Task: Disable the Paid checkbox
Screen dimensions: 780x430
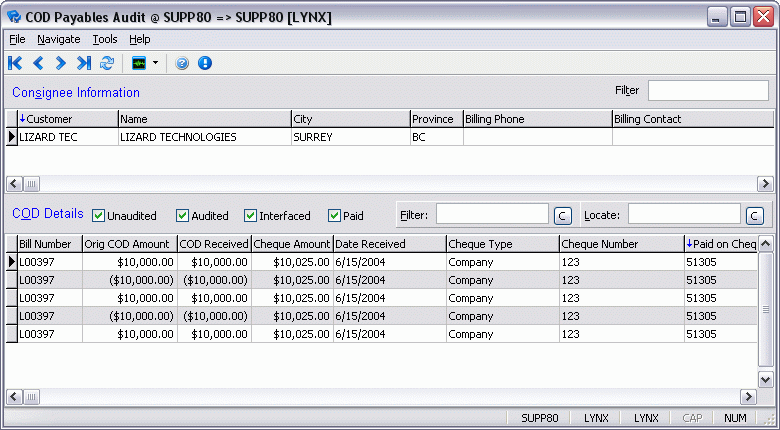Action: coord(335,215)
